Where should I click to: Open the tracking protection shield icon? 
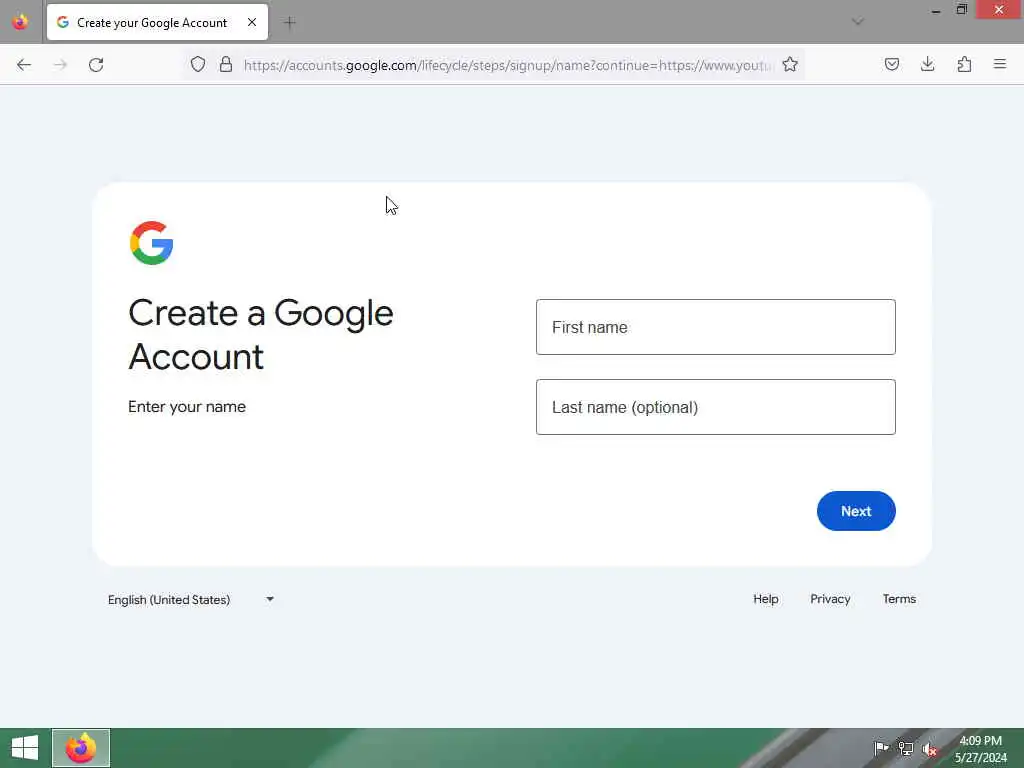(x=198, y=64)
